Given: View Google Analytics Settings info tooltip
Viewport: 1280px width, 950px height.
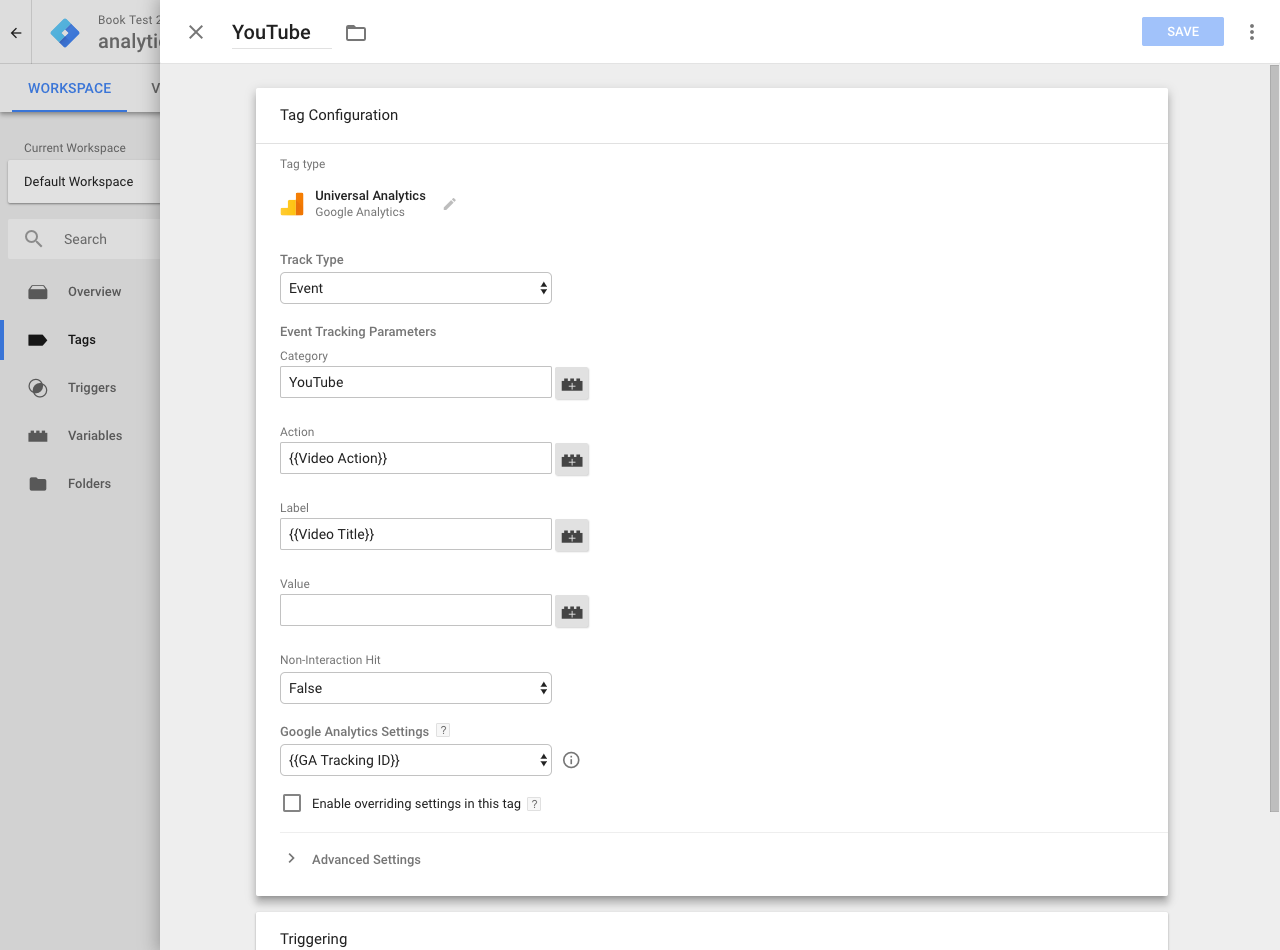Looking at the screenshot, I should [570, 760].
